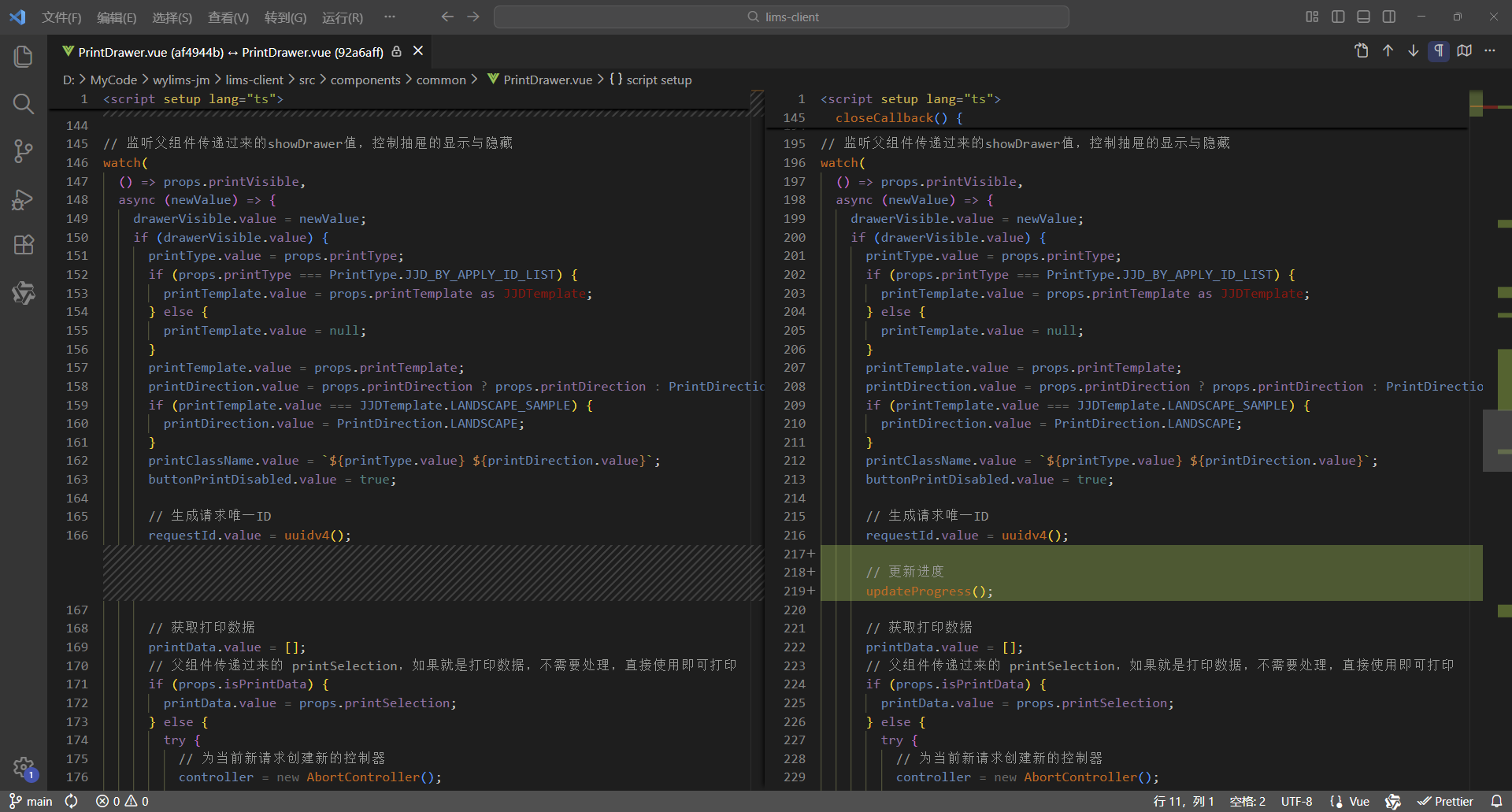Toggle whitespace display pilcrow button
This screenshot has height=812, width=1512.
point(1439,50)
